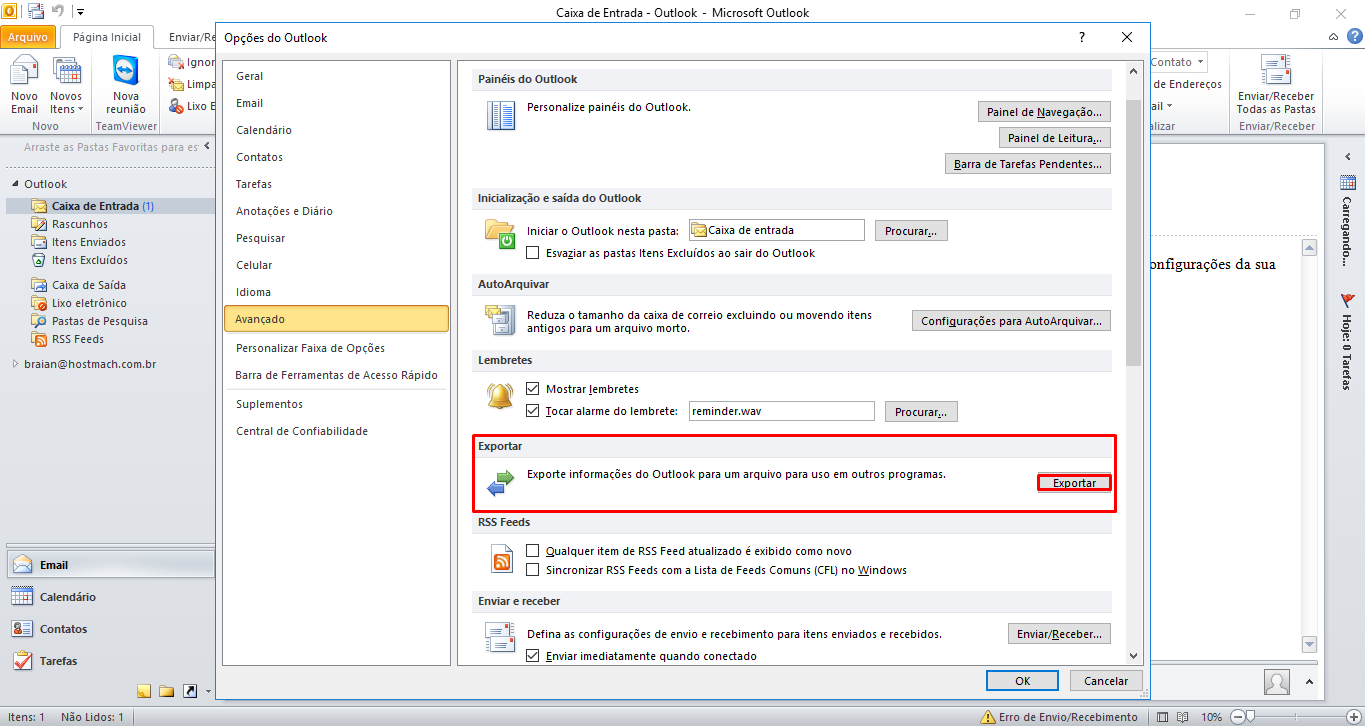
Task: Click the Barra de Tarefas Pendentes button
Action: (1028, 164)
